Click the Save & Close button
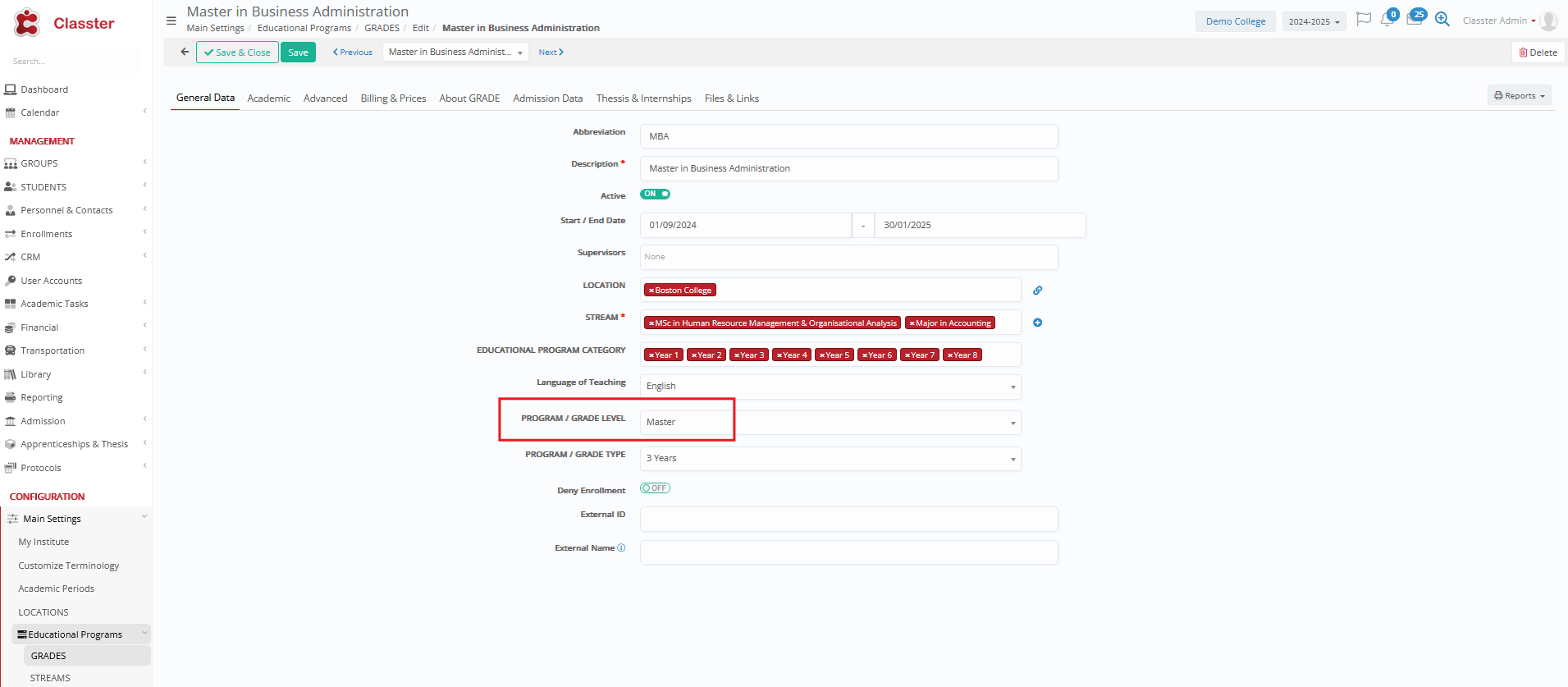 (x=237, y=53)
